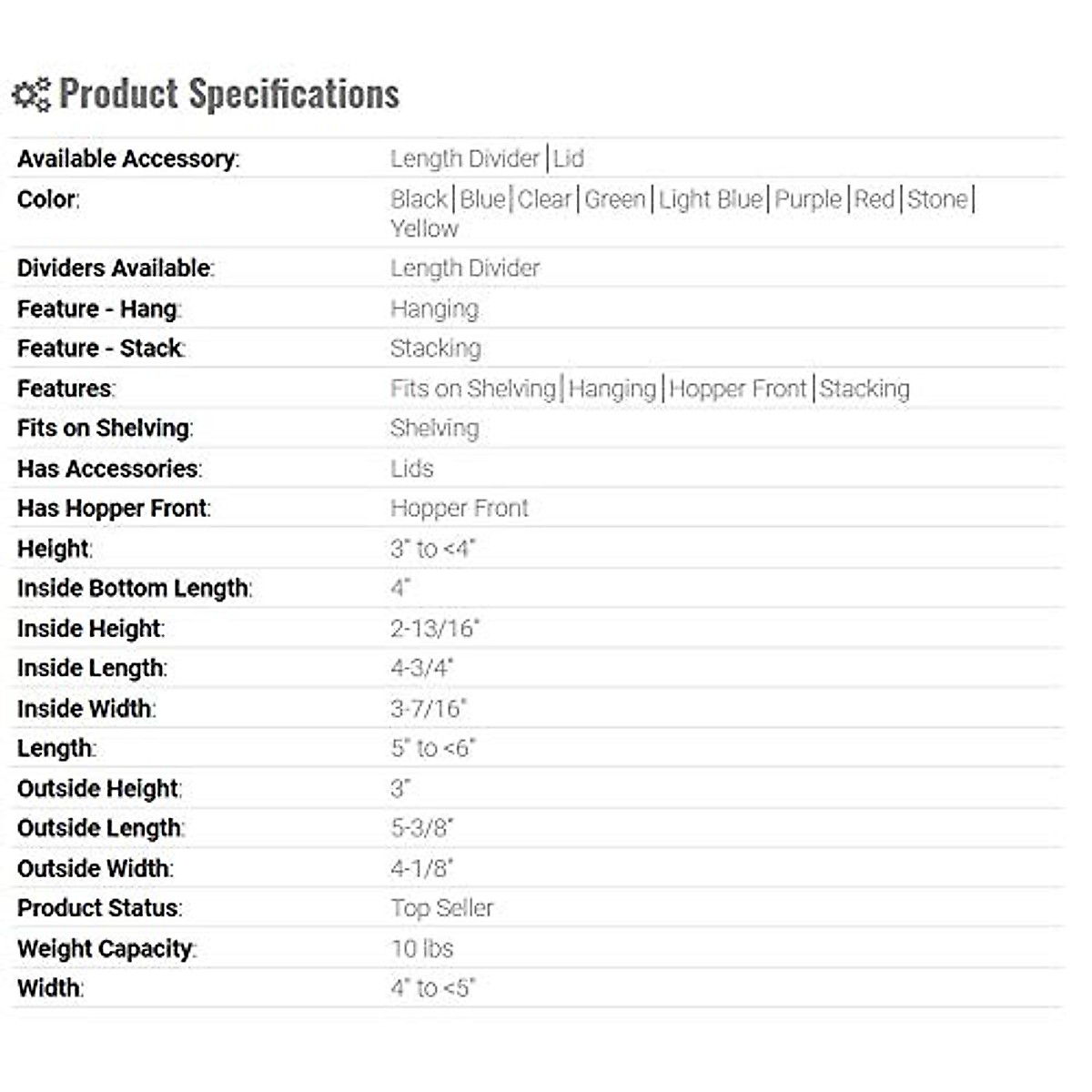
Task: Select the Light Blue color value
Action: (x=710, y=199)
